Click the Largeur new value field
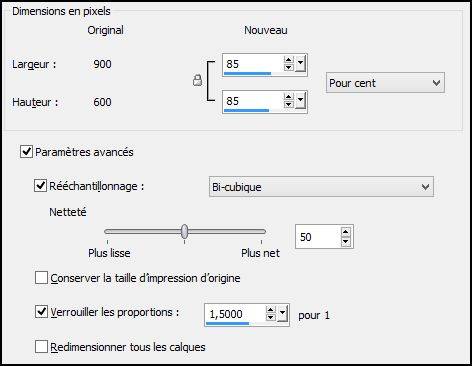The height and width of the screenshot is (366, 472). (x=253, y=64)
